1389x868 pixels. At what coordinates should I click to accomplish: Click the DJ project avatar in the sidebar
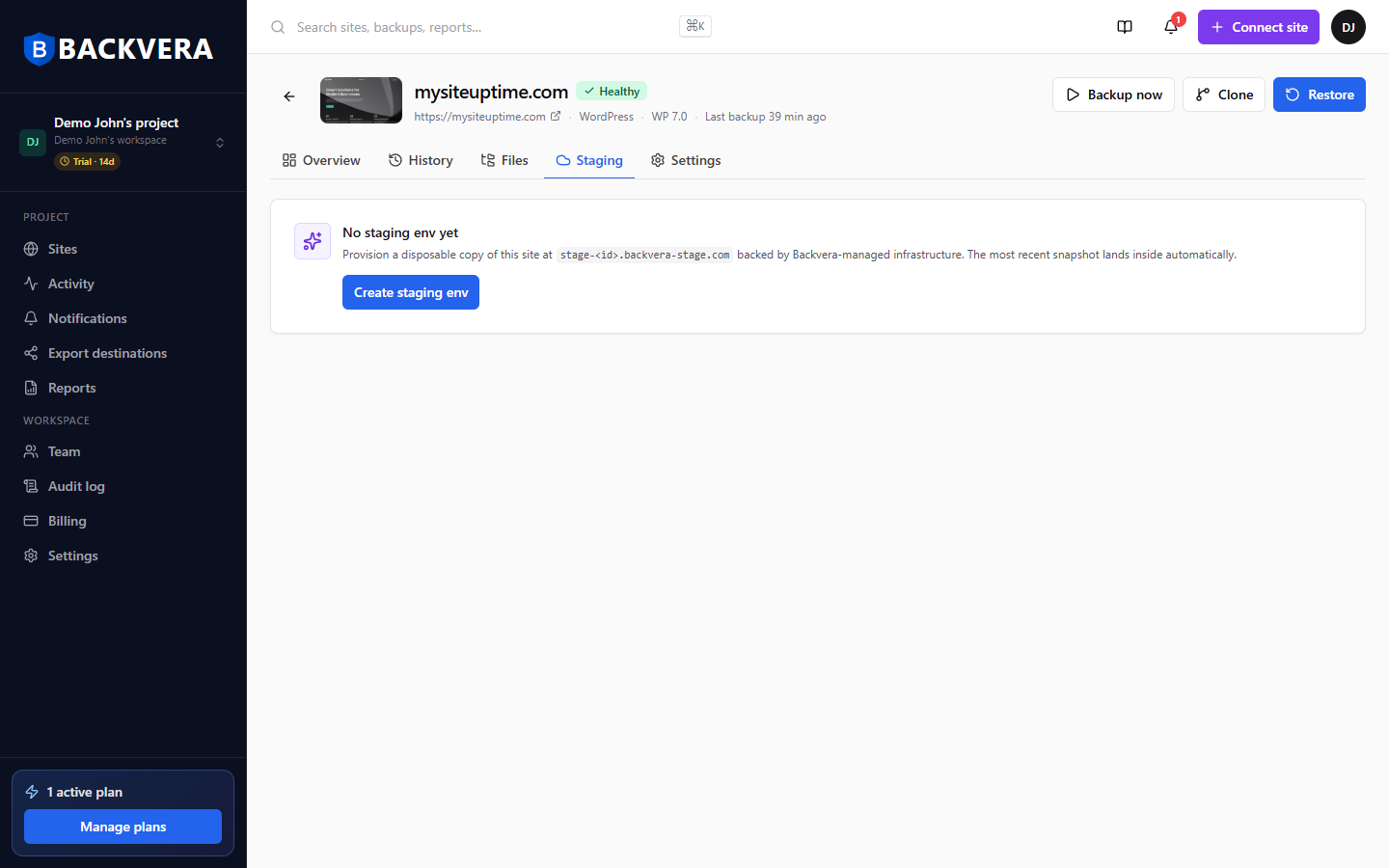[33, 142]
